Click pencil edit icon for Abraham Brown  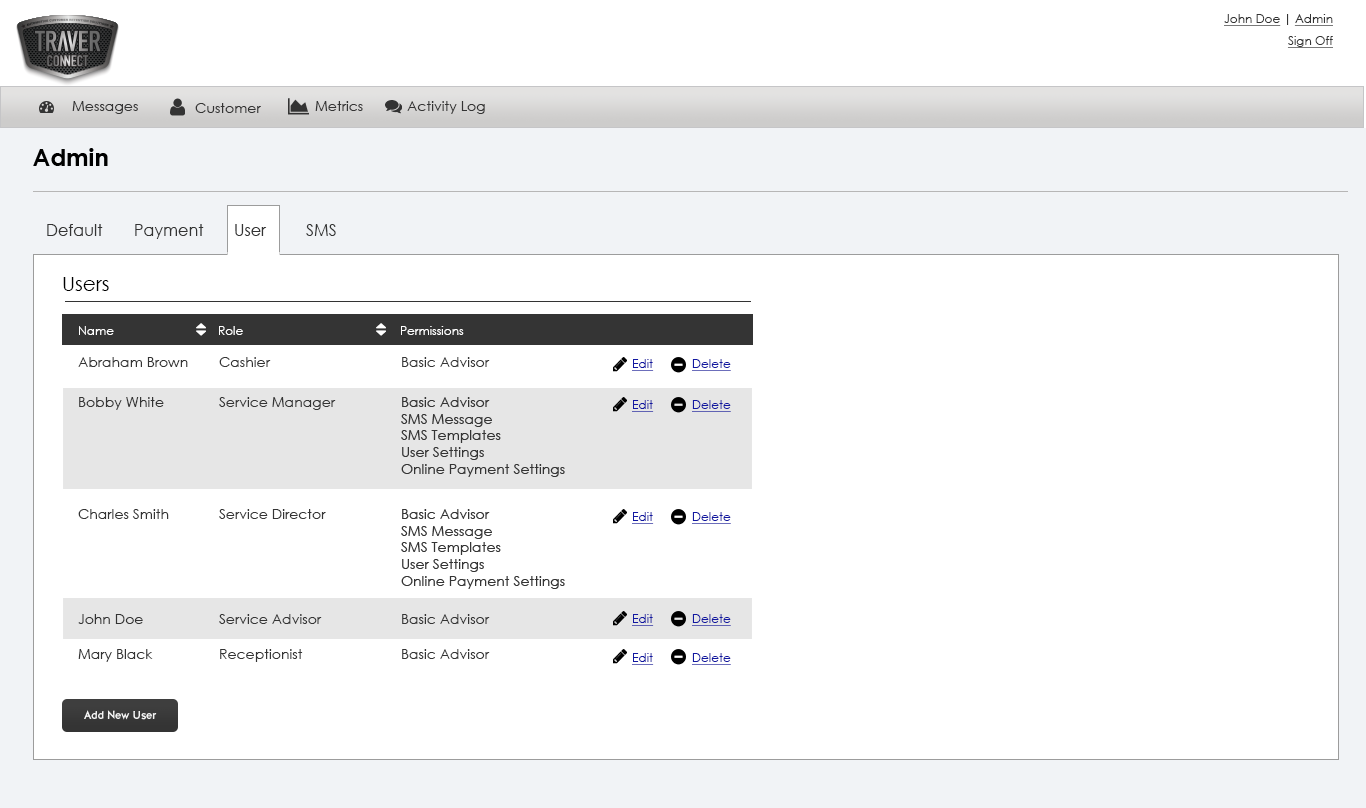(620, 365)
